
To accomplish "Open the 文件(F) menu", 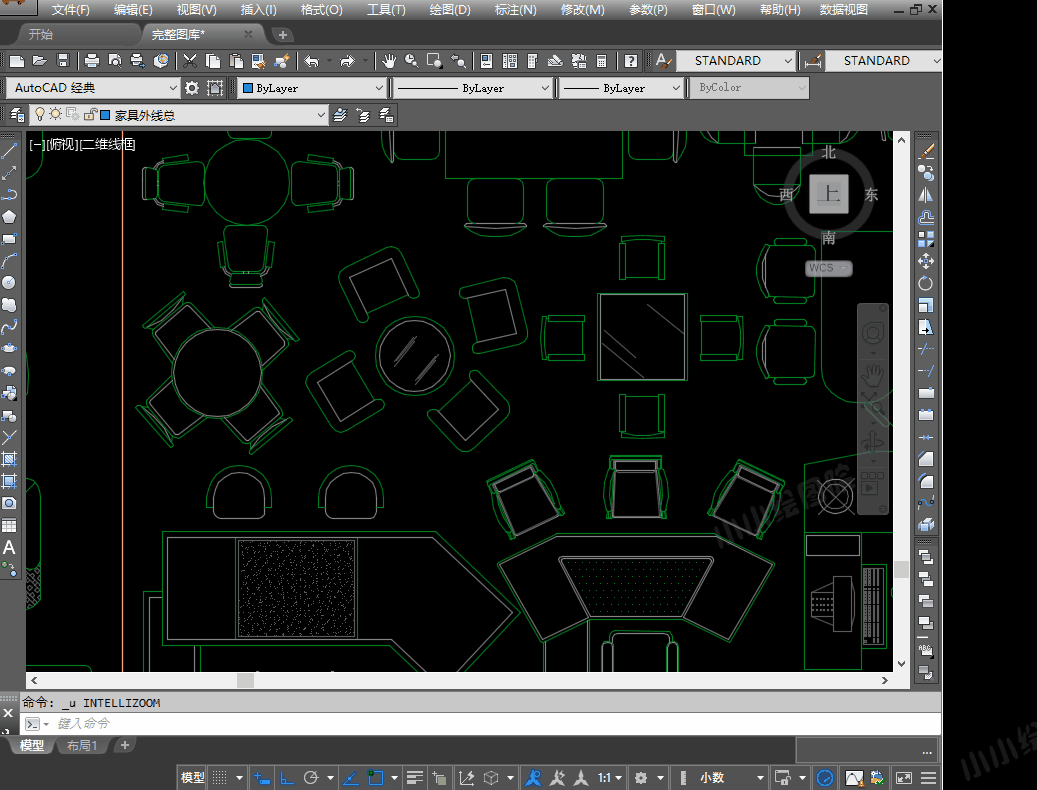I will [71, 10].
